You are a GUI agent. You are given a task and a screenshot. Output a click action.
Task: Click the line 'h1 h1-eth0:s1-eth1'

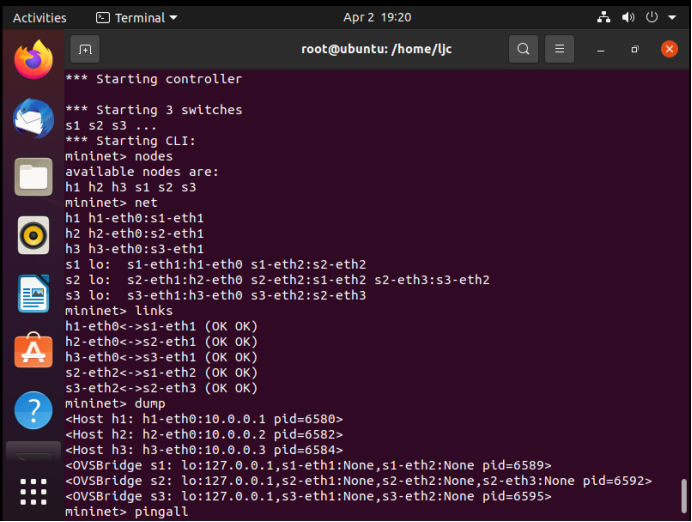tap(135, 218)
